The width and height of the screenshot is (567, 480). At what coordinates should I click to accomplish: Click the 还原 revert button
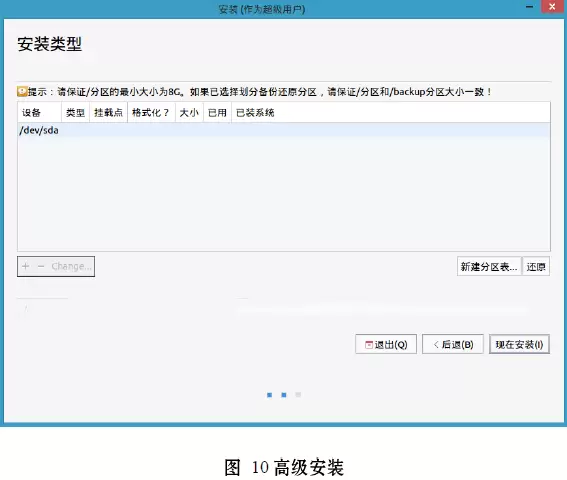coord(536,267)
